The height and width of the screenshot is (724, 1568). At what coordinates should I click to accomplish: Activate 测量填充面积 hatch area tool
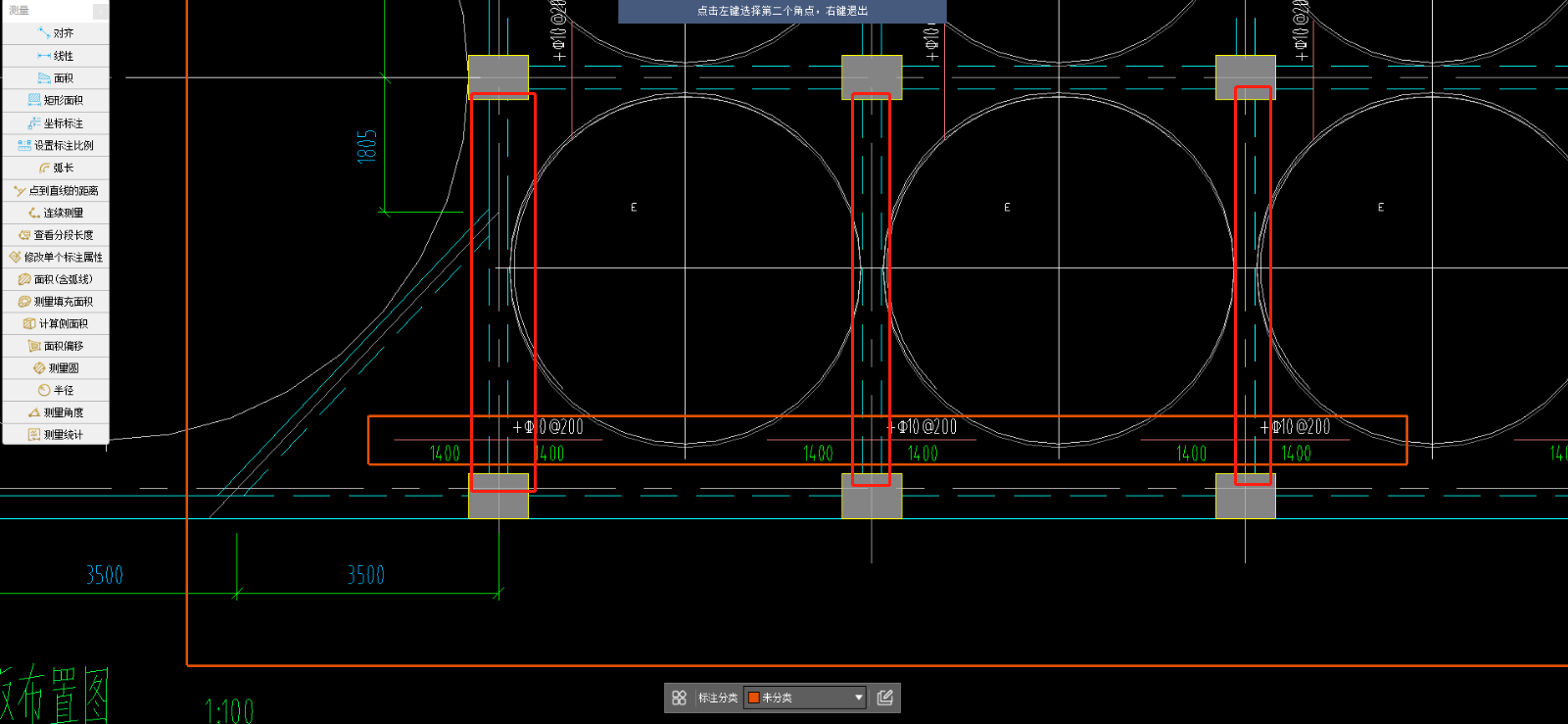coord(56,302)
